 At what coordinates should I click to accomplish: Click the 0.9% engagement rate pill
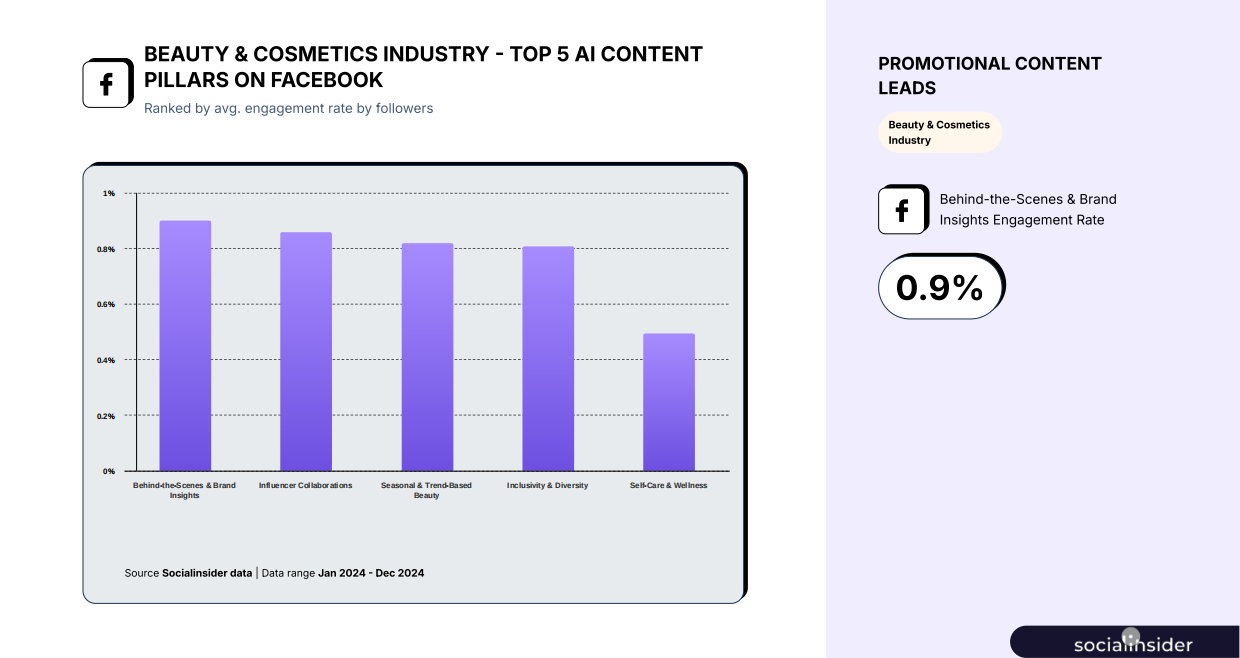[940, 287]
